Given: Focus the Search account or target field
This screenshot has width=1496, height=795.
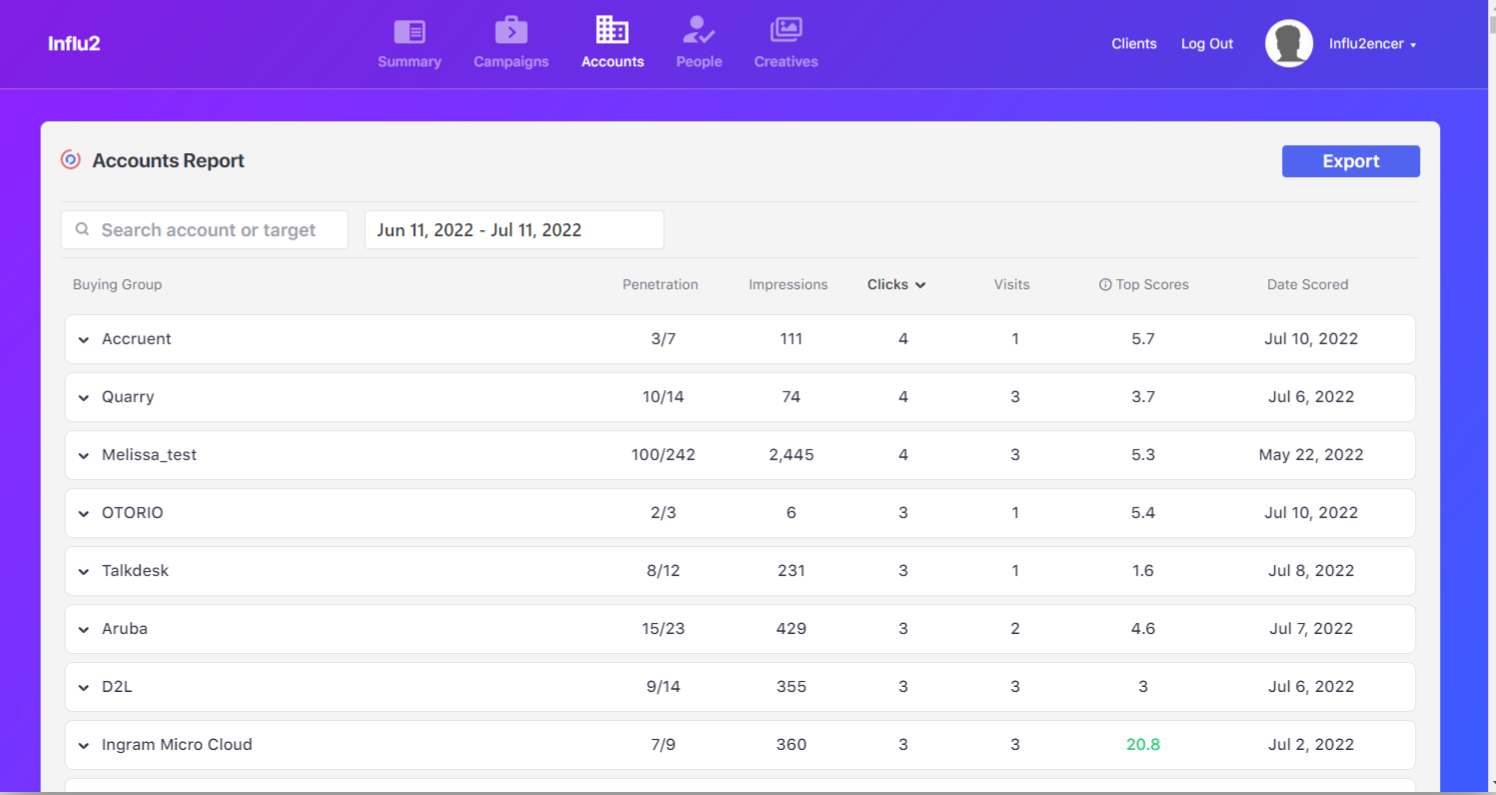Looking at the screenshot, I should pos(205,230).
